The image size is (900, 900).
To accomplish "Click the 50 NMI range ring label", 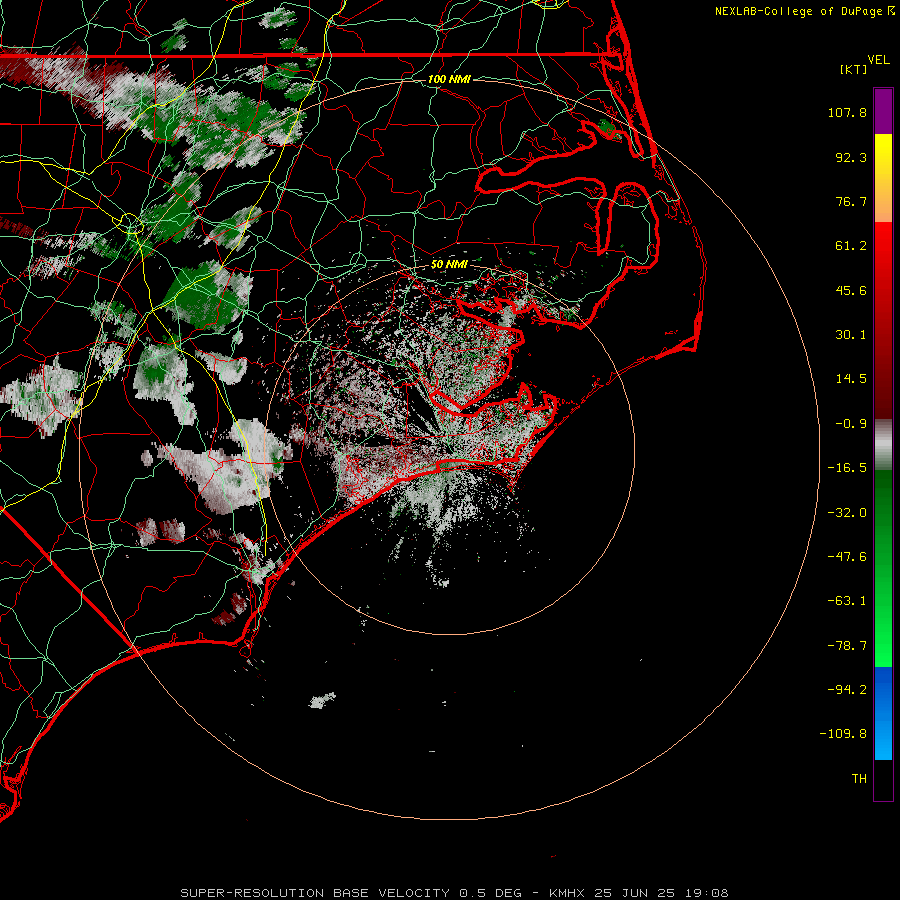I will (x=449, y=264).
